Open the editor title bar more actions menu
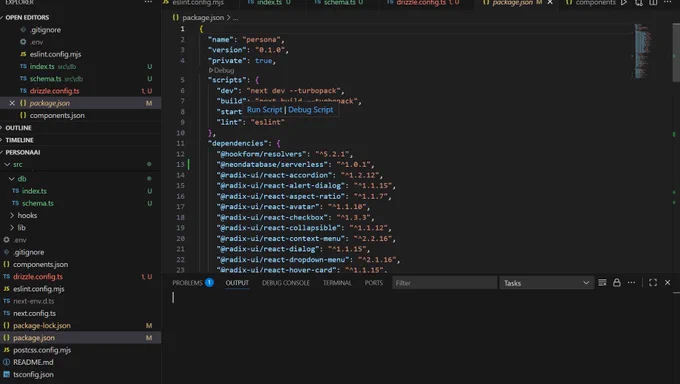680x384 pixels. point(667,3)
